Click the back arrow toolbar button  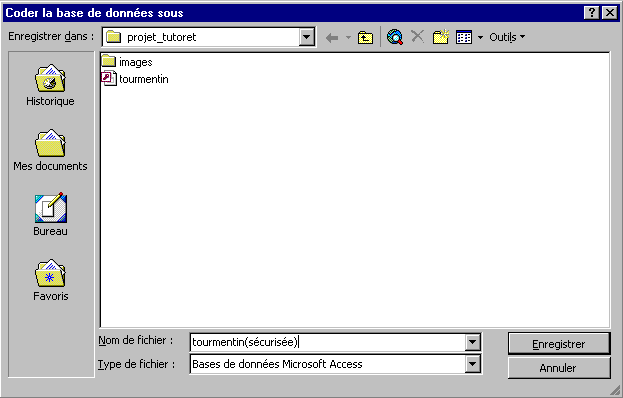(x=332, y=38)
